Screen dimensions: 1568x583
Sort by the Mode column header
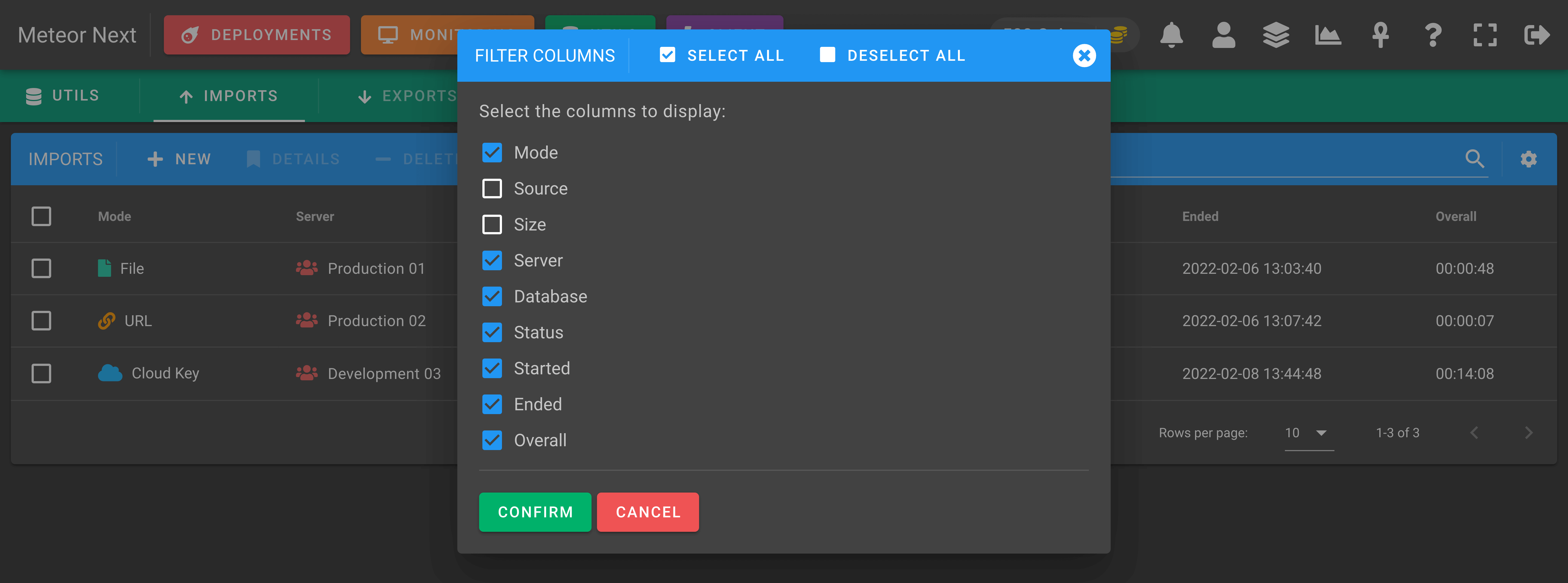114,216
